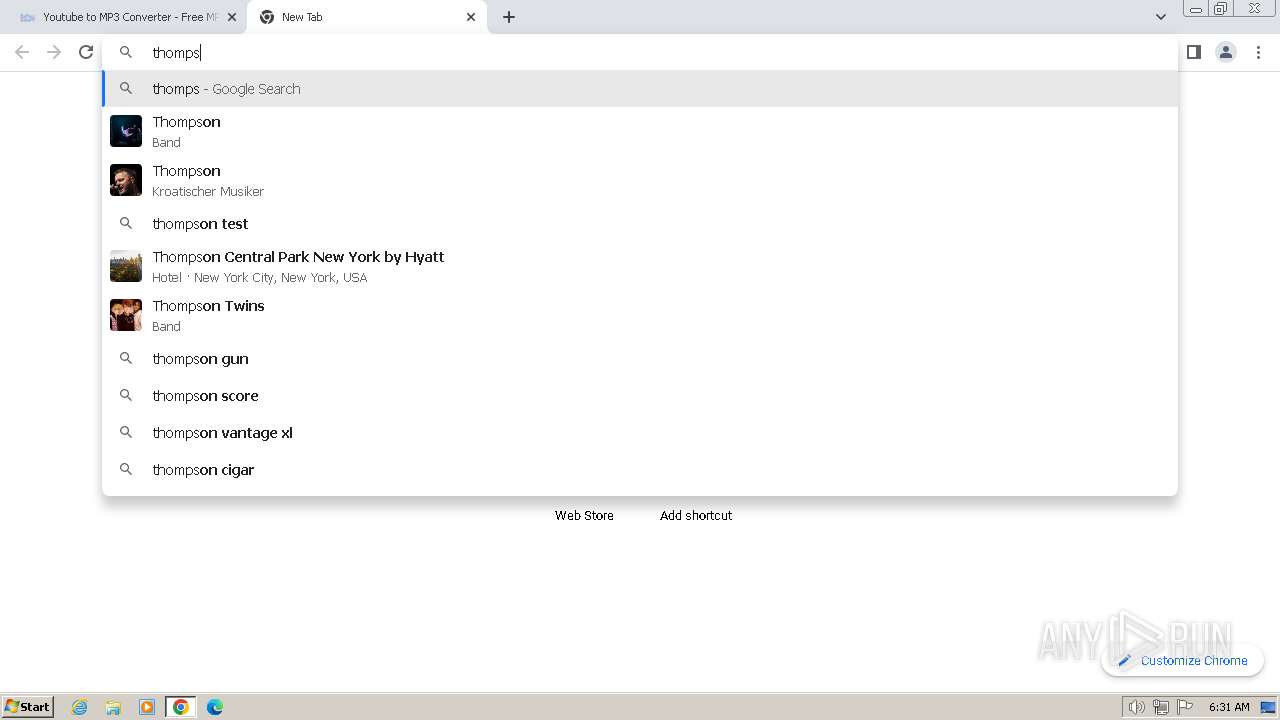Open the network tray icon

(1160, 707)
